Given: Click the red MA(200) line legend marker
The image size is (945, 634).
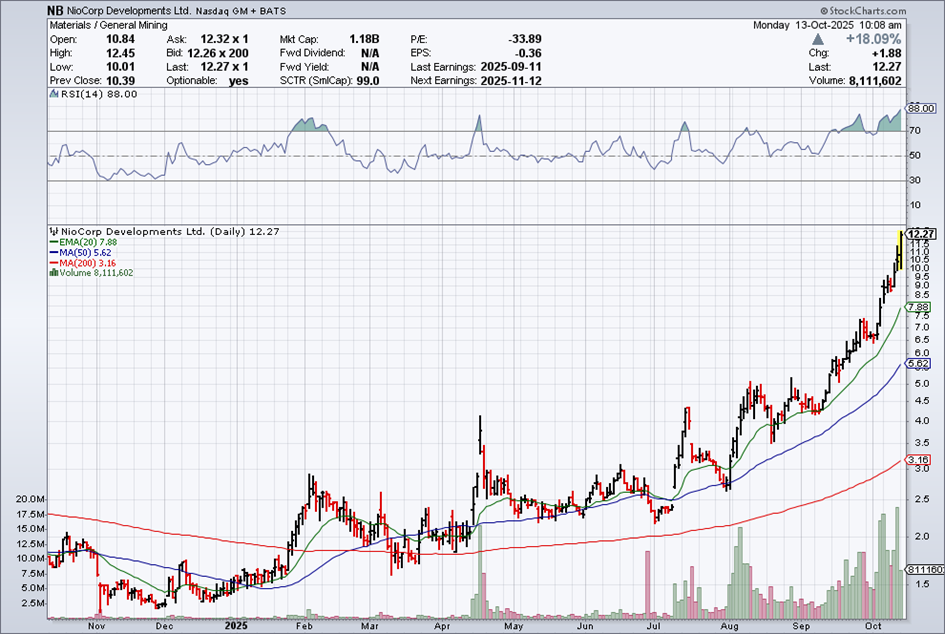Looking at the screenshot, I should pos(54,263).
